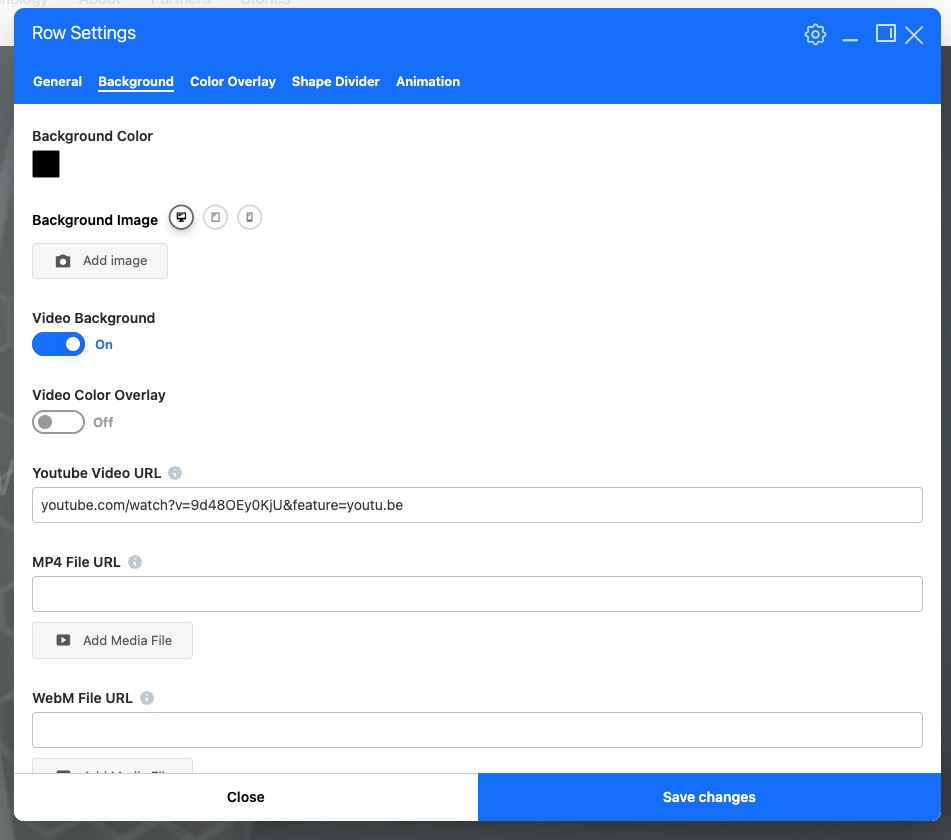The height and width of the screenshot is (840, 951).
Task: Click info icon next to Youtube Video URL
Action: (175, 473)
